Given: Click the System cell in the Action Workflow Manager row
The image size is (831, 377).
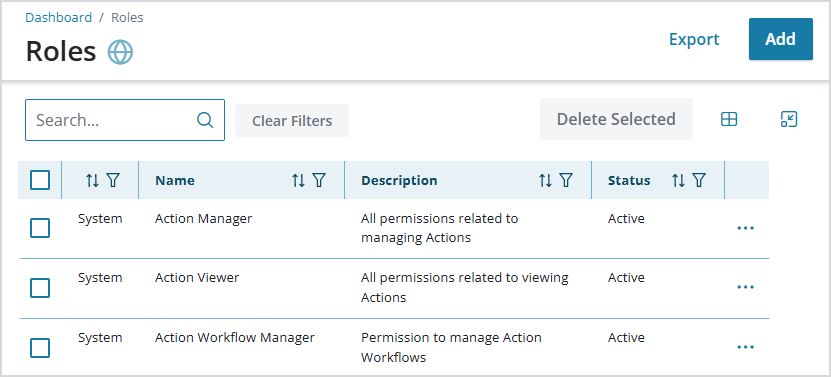Looking at the screenshot, I should click(100, 338).
